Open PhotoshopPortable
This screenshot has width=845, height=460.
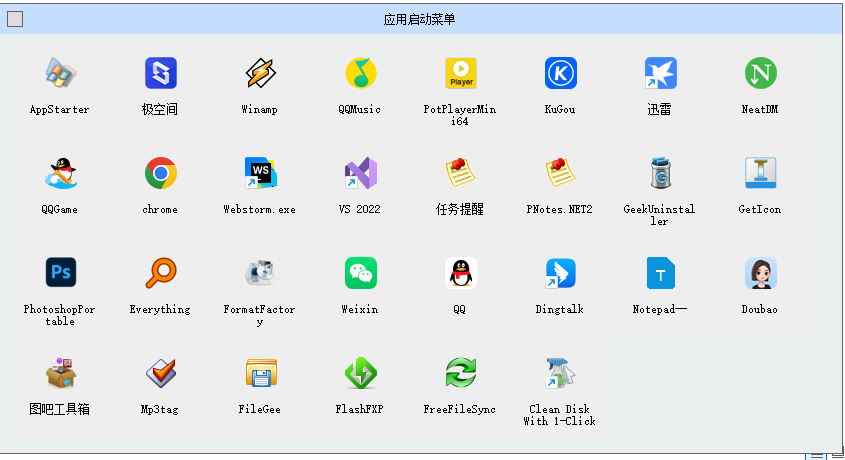pyautogui.click(x=60, y=273)
